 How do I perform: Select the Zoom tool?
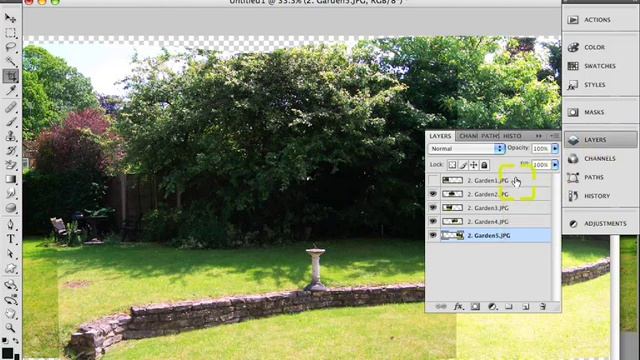[x=11, y=328]
